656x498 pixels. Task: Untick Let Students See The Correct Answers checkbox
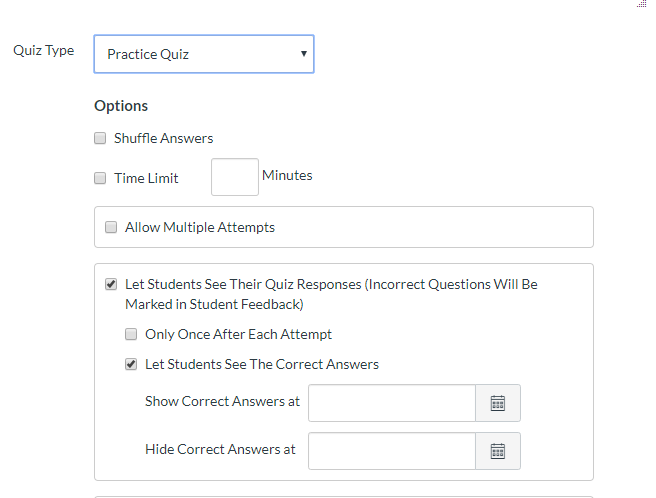(131, 365)
